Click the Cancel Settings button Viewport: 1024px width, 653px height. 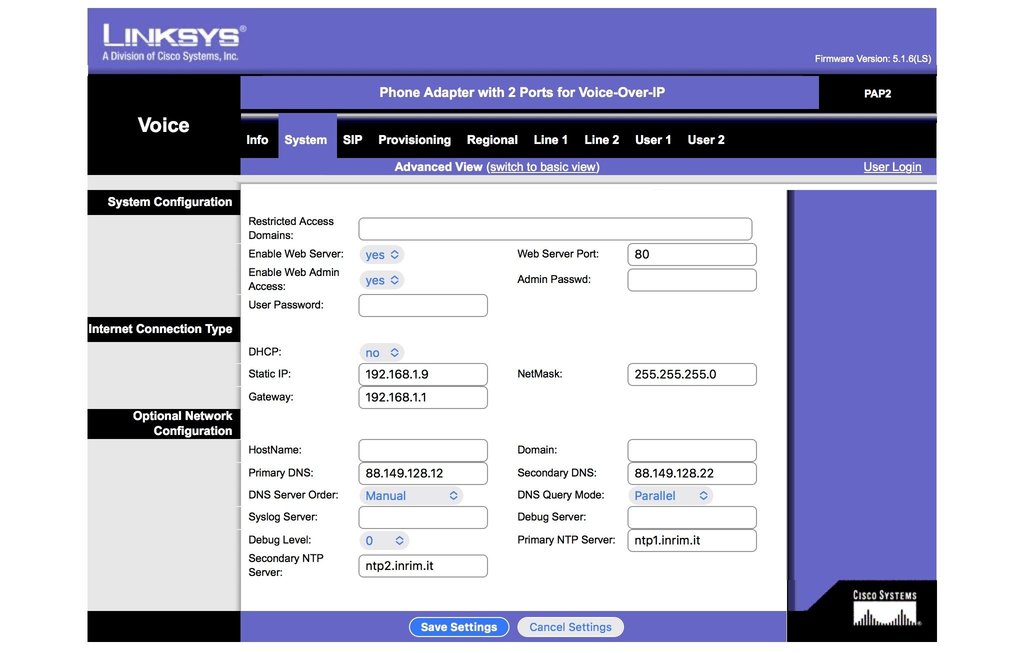point(570,627)
